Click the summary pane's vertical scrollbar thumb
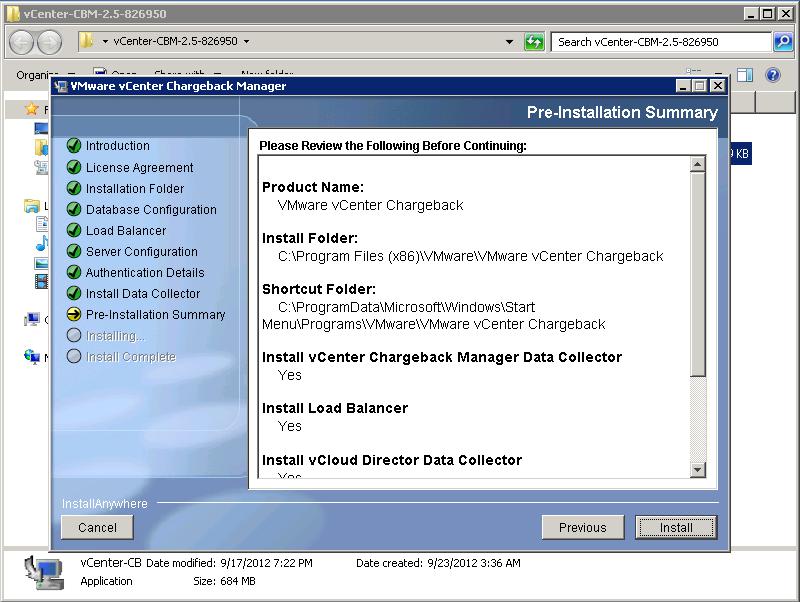 (697, 274)
